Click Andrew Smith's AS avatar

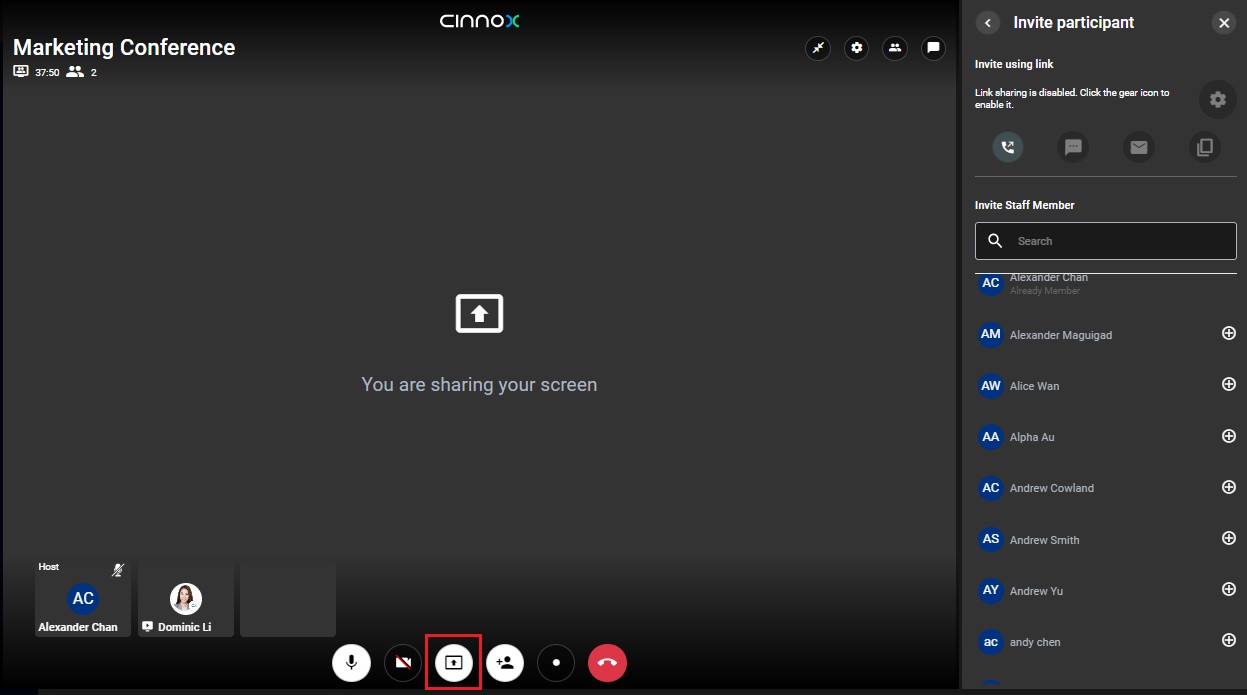tap(991, 539)
